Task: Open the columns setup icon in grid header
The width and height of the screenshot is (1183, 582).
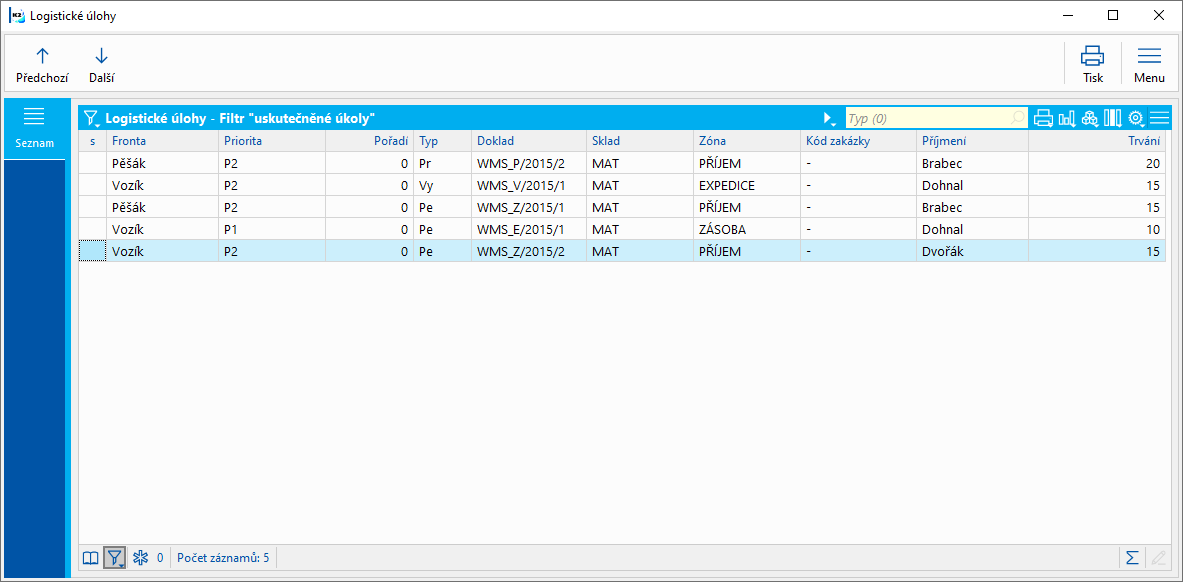Action: pos(1113,119)
